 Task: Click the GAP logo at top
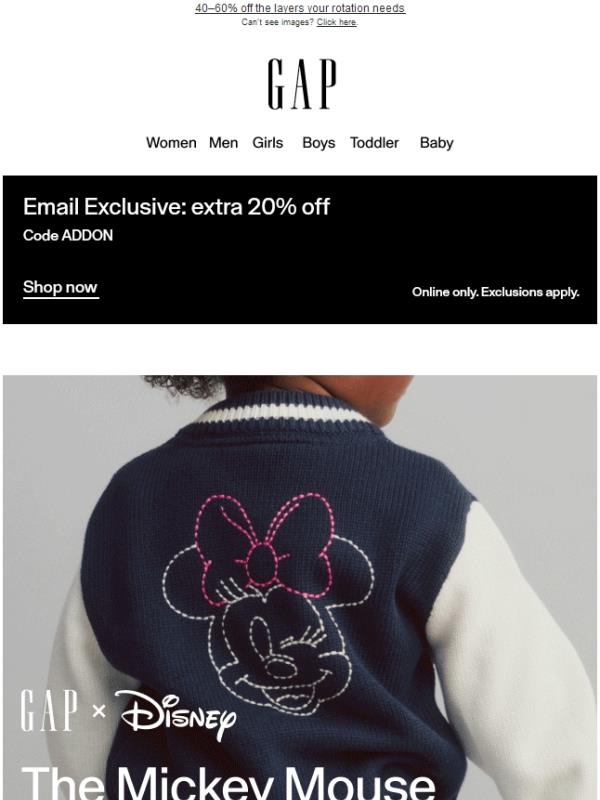(302, 84)
